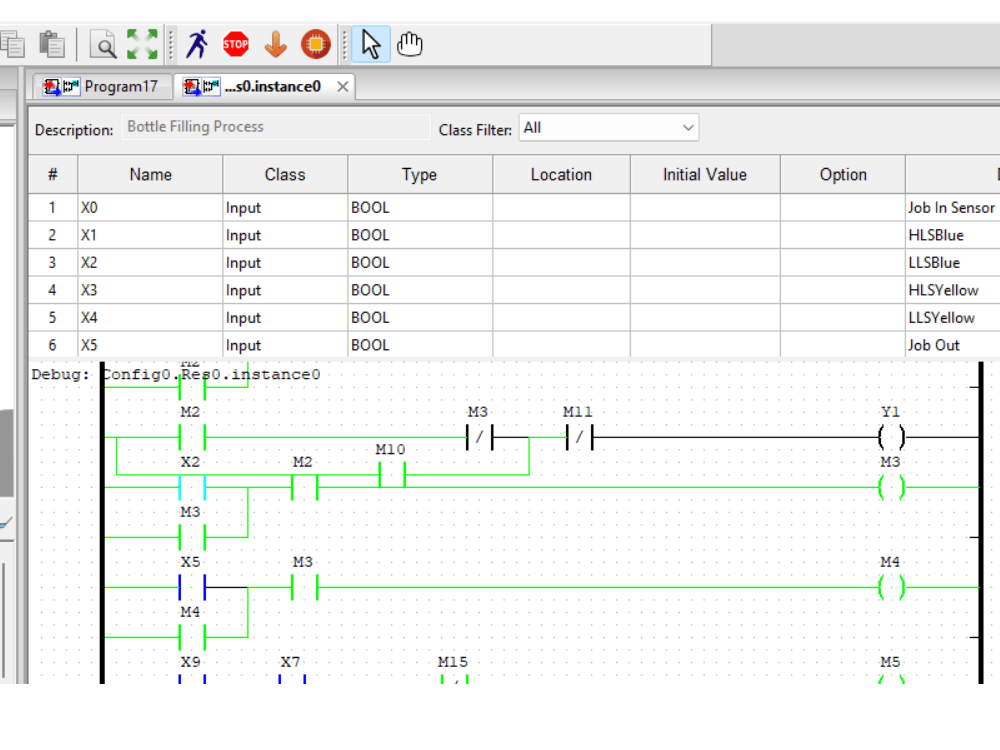
Task: Click the green fit-to-screen icon
Action: point(140,44)
